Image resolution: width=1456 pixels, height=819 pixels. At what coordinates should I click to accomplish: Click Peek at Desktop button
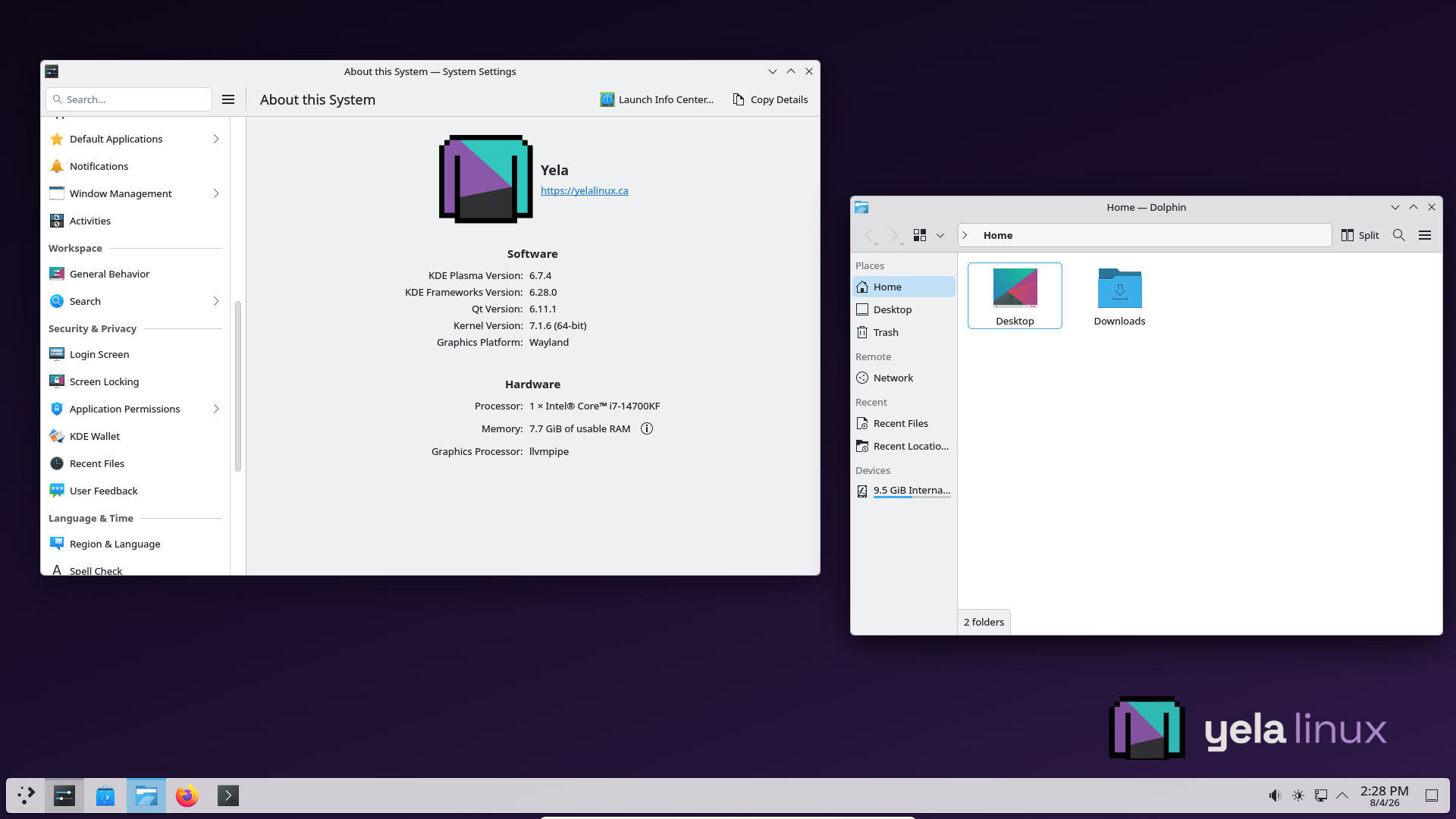1432,795
